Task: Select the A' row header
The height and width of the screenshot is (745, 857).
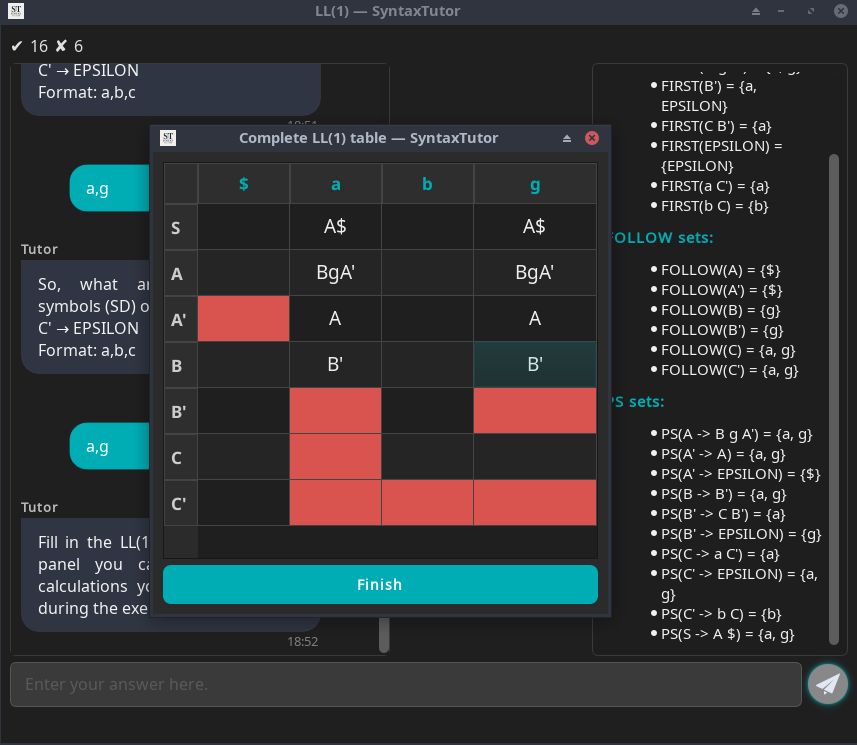Action: (x=181, y=319)
